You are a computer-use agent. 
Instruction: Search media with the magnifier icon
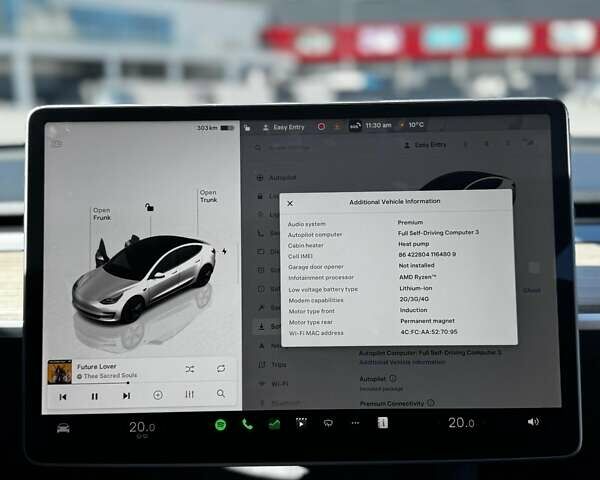pyautogui.click(x=221, y=393)
